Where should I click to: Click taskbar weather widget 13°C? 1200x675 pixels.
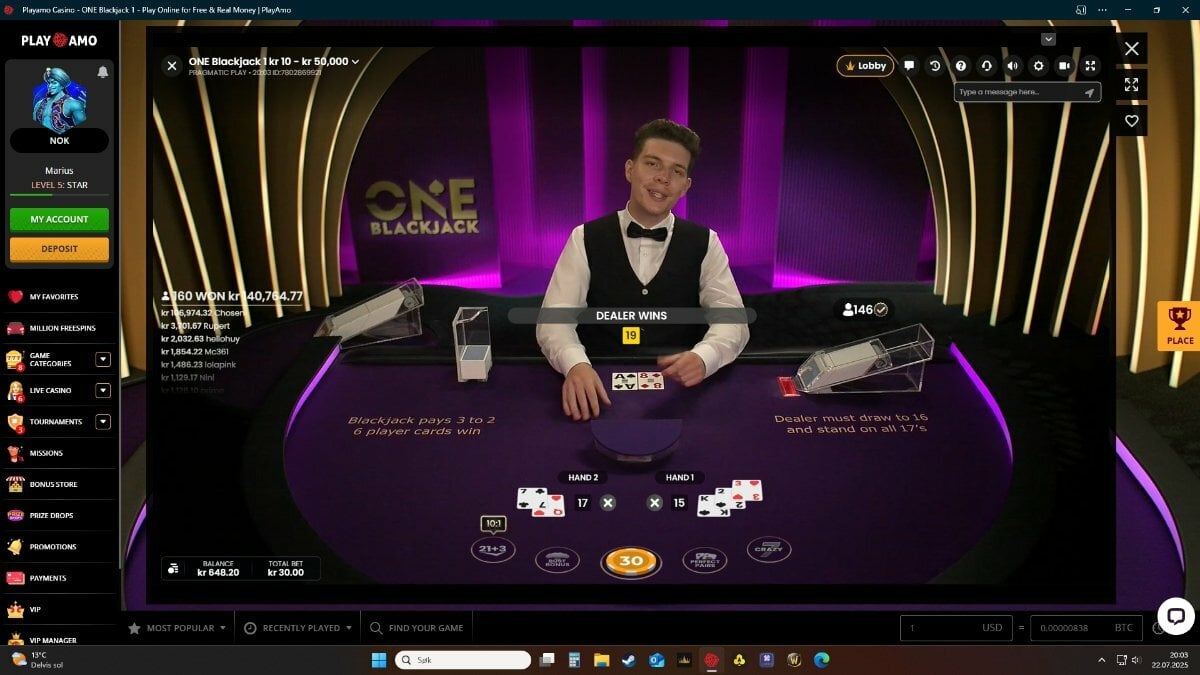(x=38, y=660)
